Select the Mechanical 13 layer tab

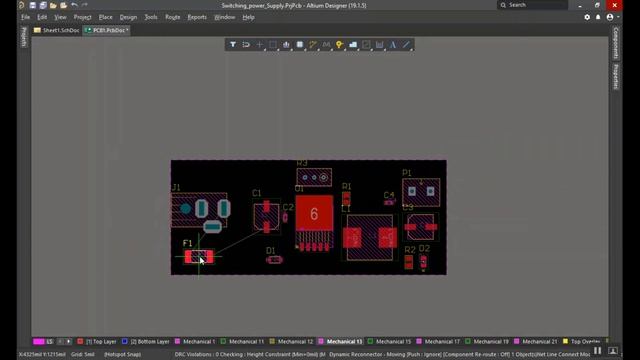[x=340, y=342]
